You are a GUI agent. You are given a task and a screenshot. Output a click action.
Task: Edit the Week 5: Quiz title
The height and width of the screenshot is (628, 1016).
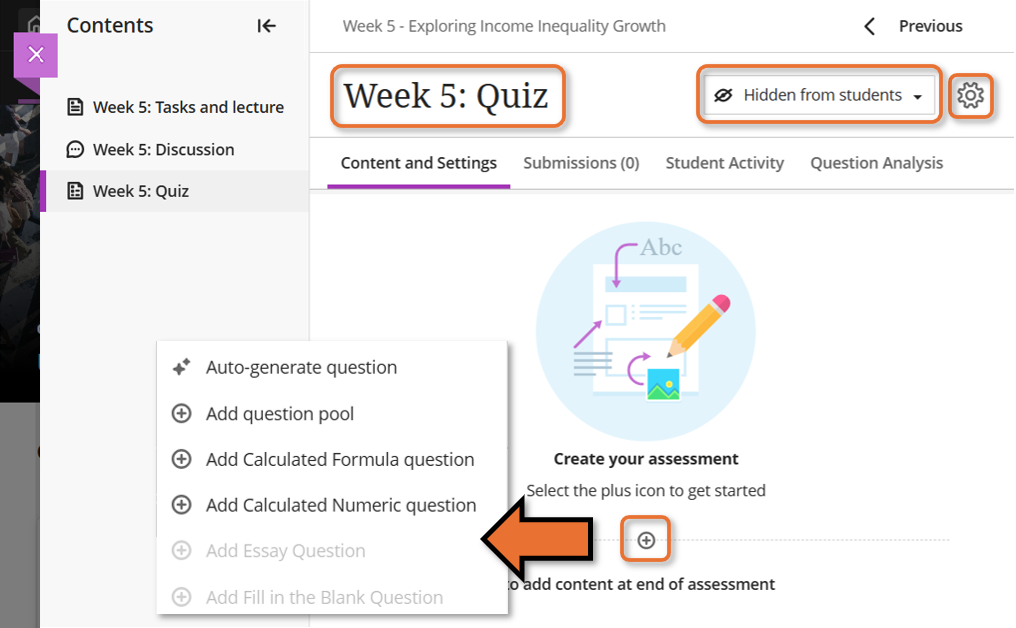(x=446, y=96)
